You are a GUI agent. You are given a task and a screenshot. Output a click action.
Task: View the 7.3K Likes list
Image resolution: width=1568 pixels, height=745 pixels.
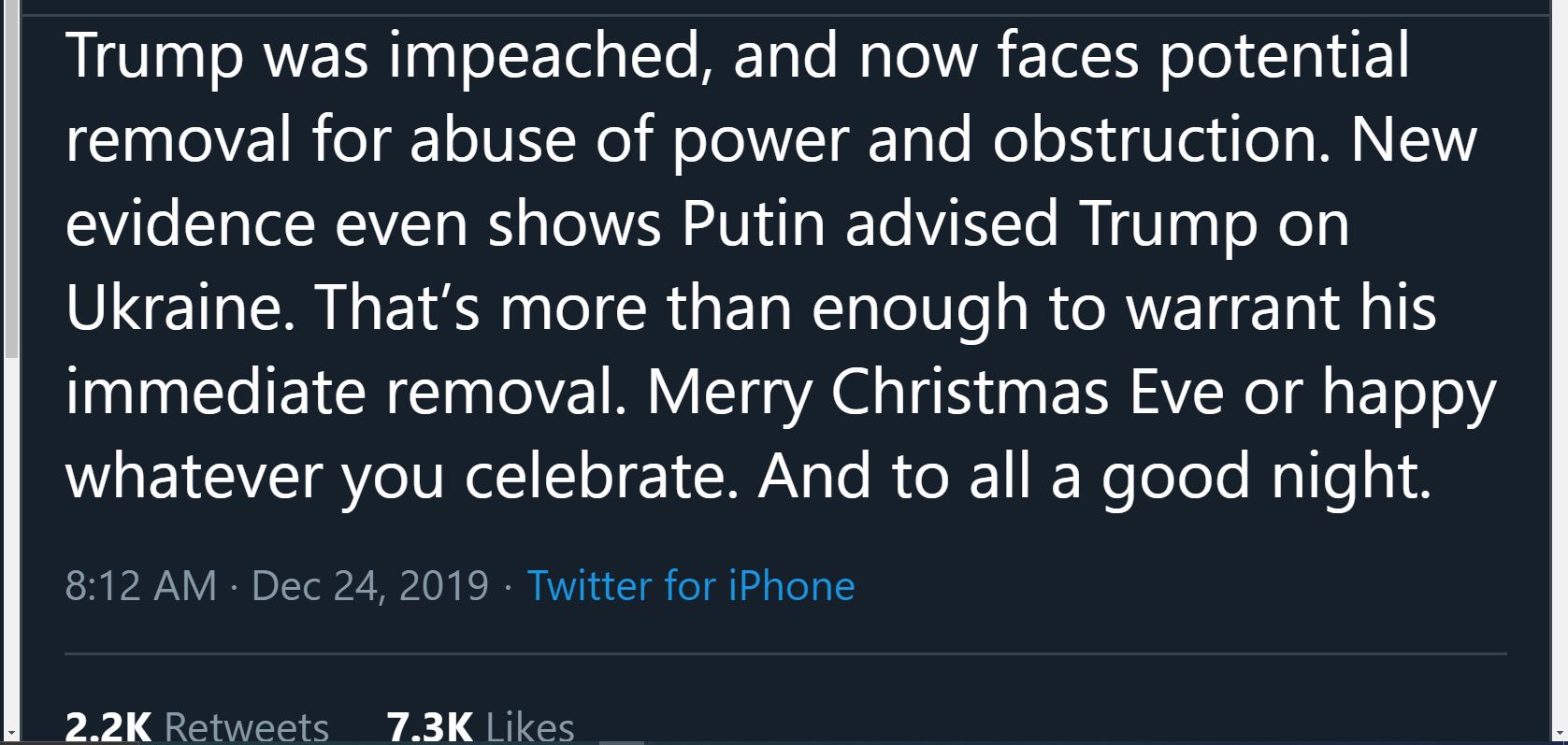[481, 727]
